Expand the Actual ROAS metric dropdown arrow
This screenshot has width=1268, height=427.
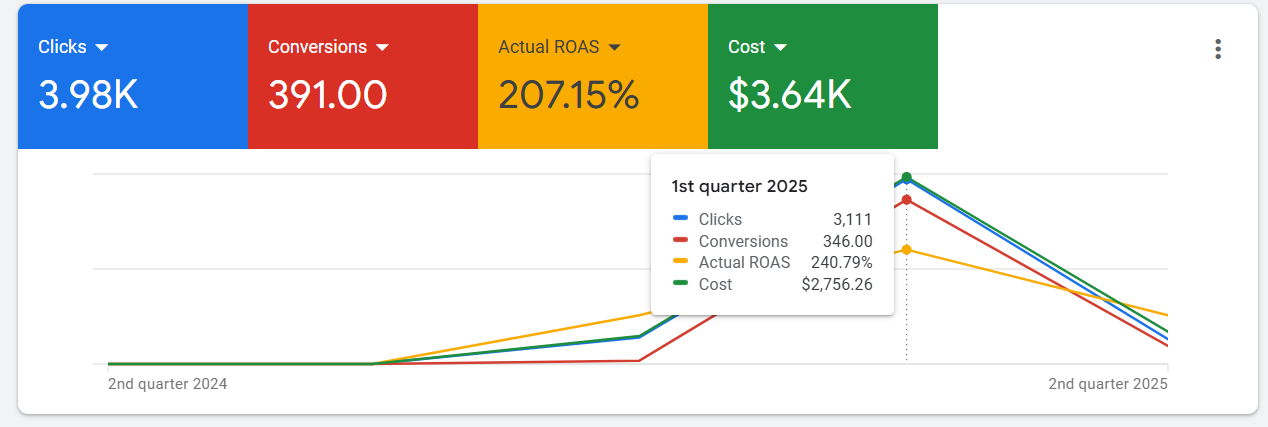point(614,47)
